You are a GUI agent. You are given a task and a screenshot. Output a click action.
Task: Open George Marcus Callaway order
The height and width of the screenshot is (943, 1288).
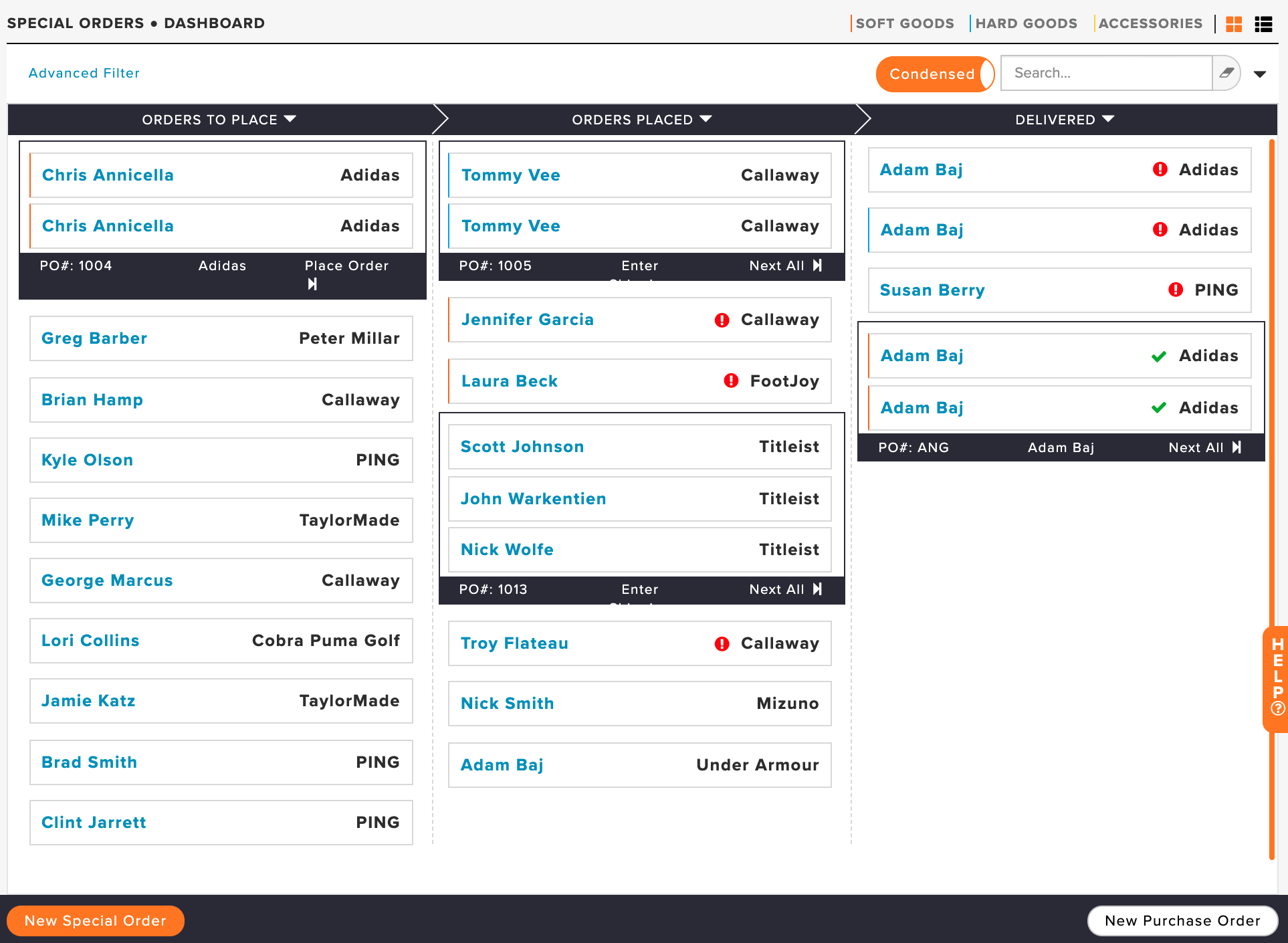(221, 581)
